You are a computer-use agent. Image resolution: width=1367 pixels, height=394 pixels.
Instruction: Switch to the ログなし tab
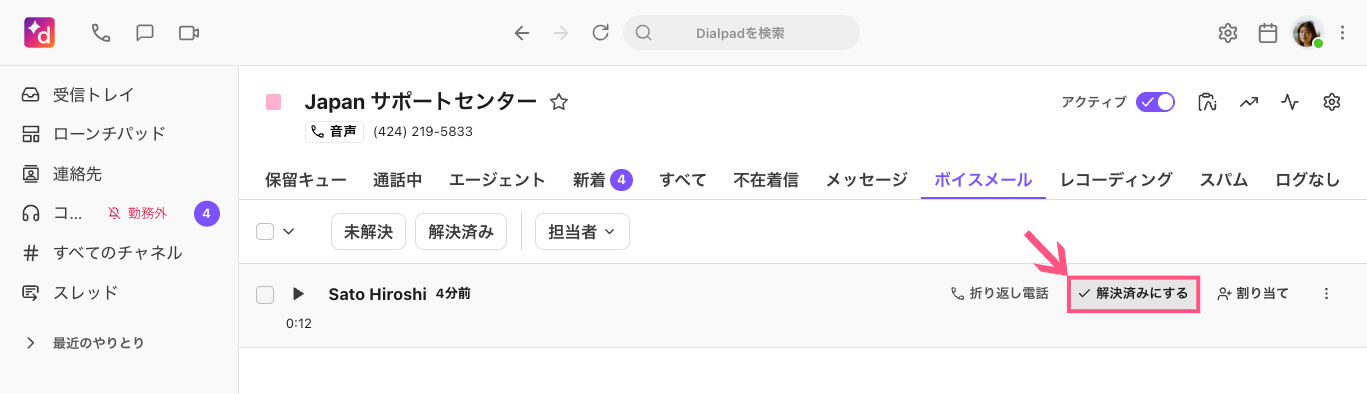[1308, 180]
